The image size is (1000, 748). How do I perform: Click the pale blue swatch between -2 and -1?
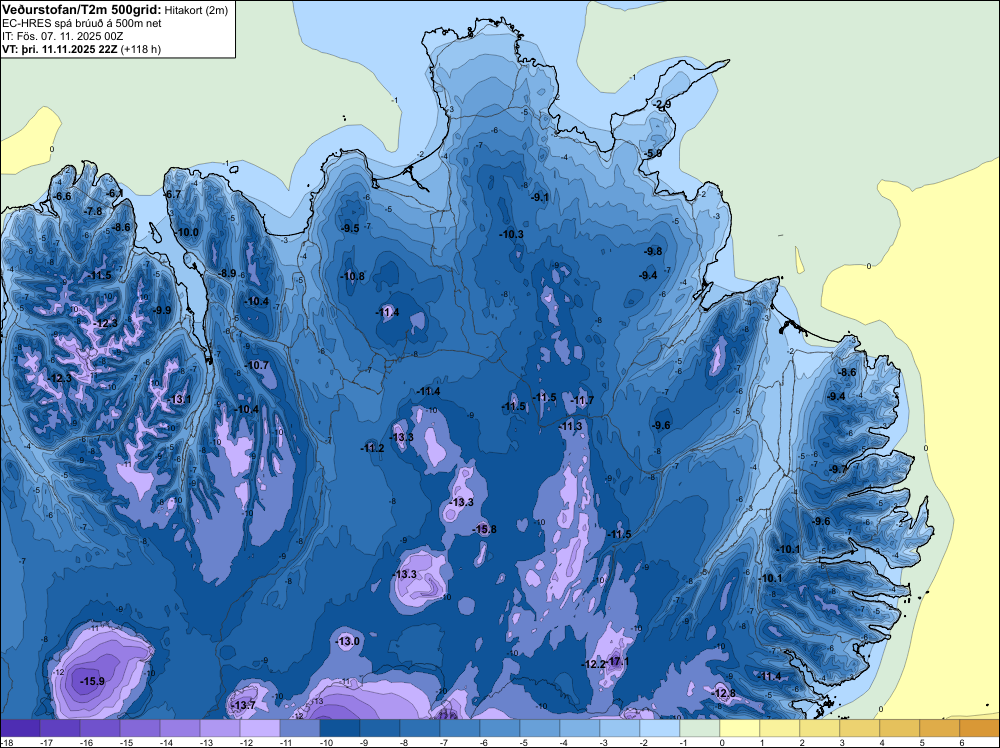[x=660, y=728]
